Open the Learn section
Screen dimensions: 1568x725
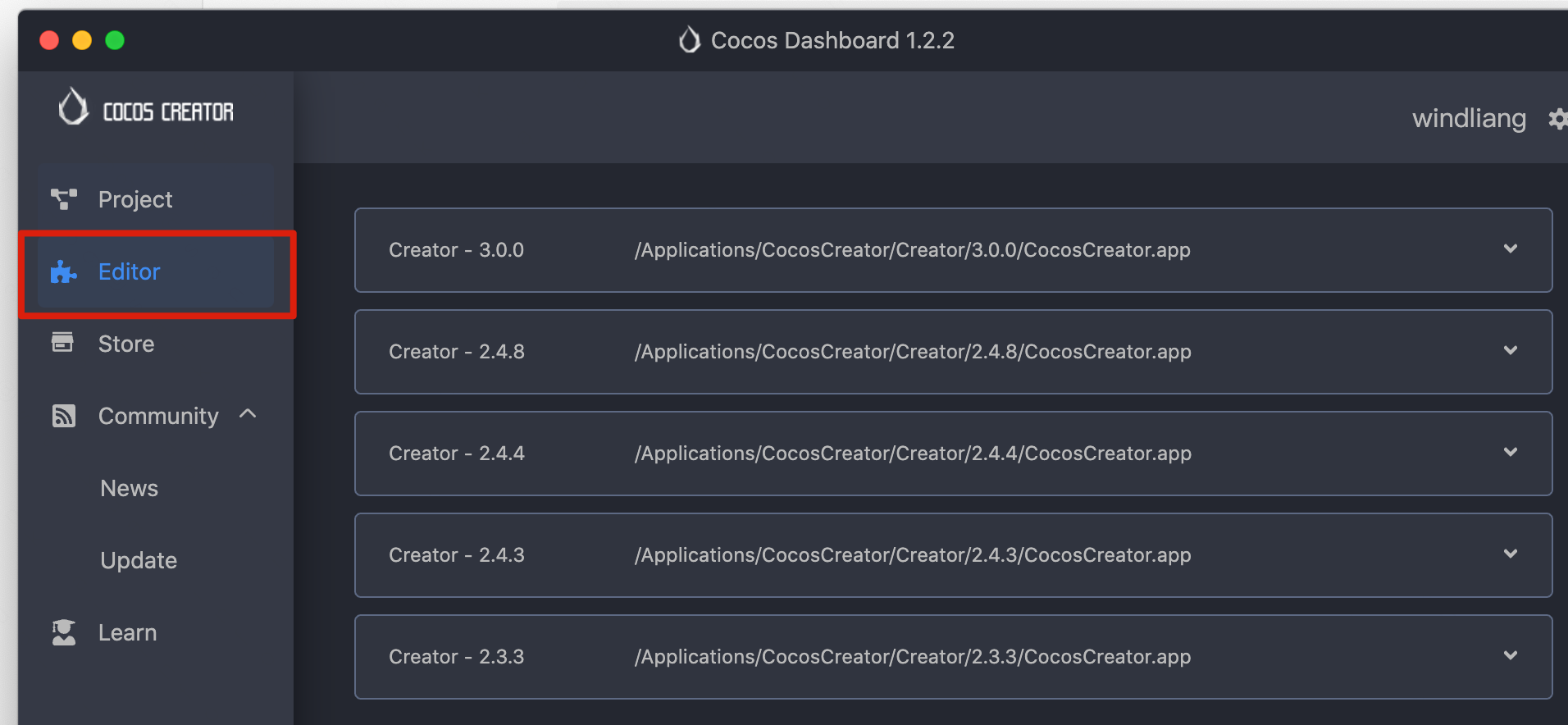coord(128,632)
